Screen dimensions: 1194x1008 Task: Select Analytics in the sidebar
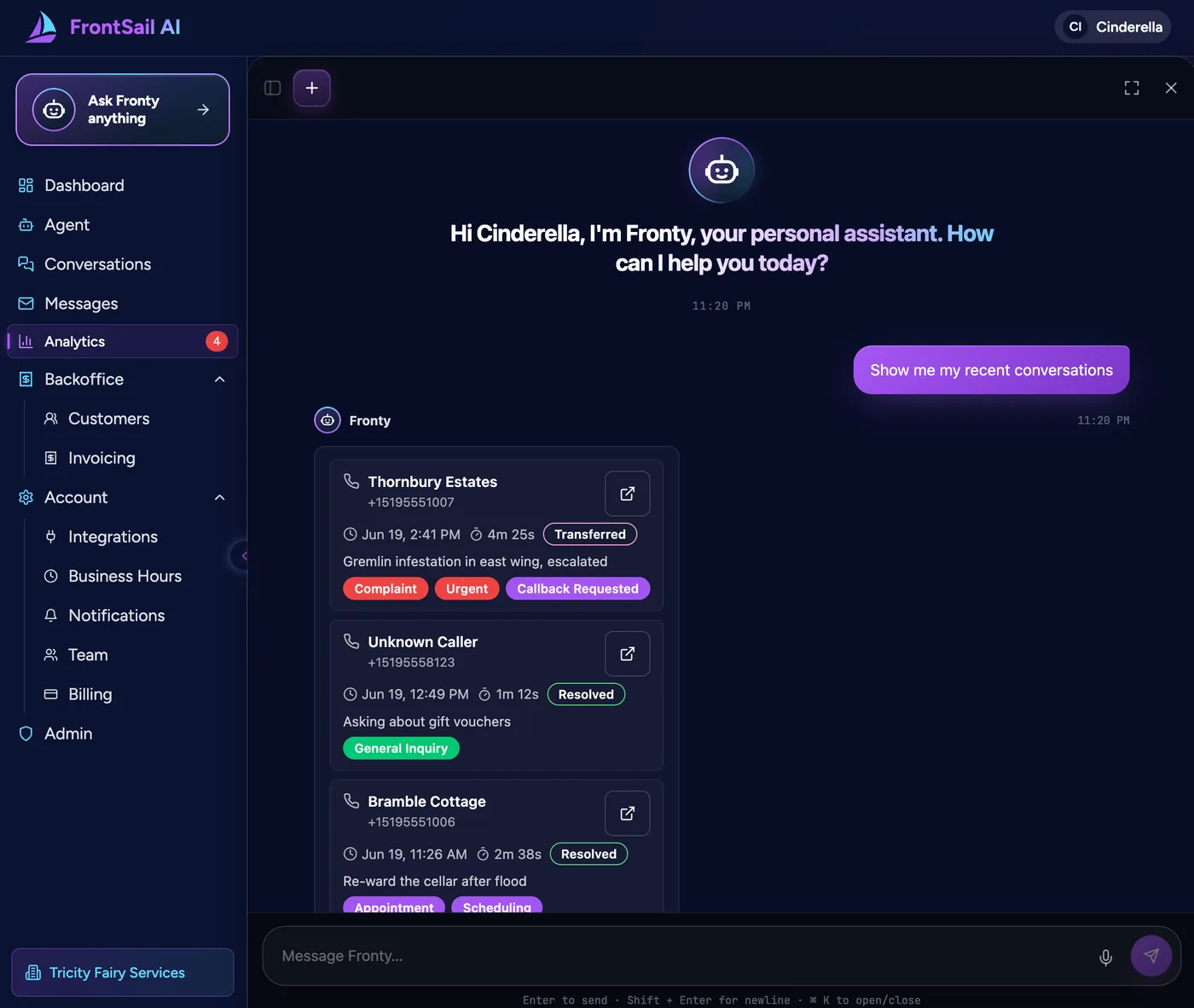(x=123, y=341)
